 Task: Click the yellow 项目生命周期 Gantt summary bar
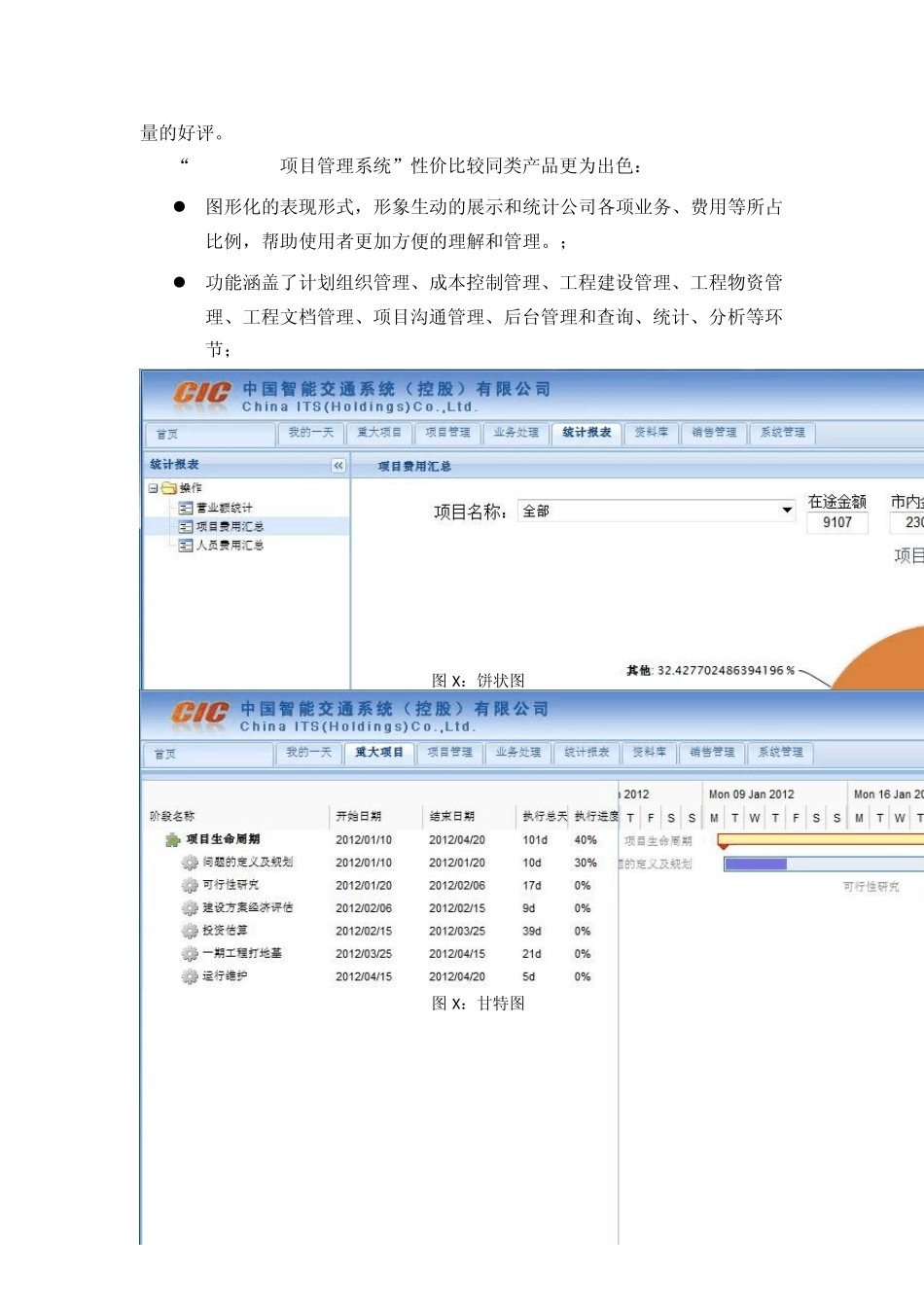click(821, 839)
